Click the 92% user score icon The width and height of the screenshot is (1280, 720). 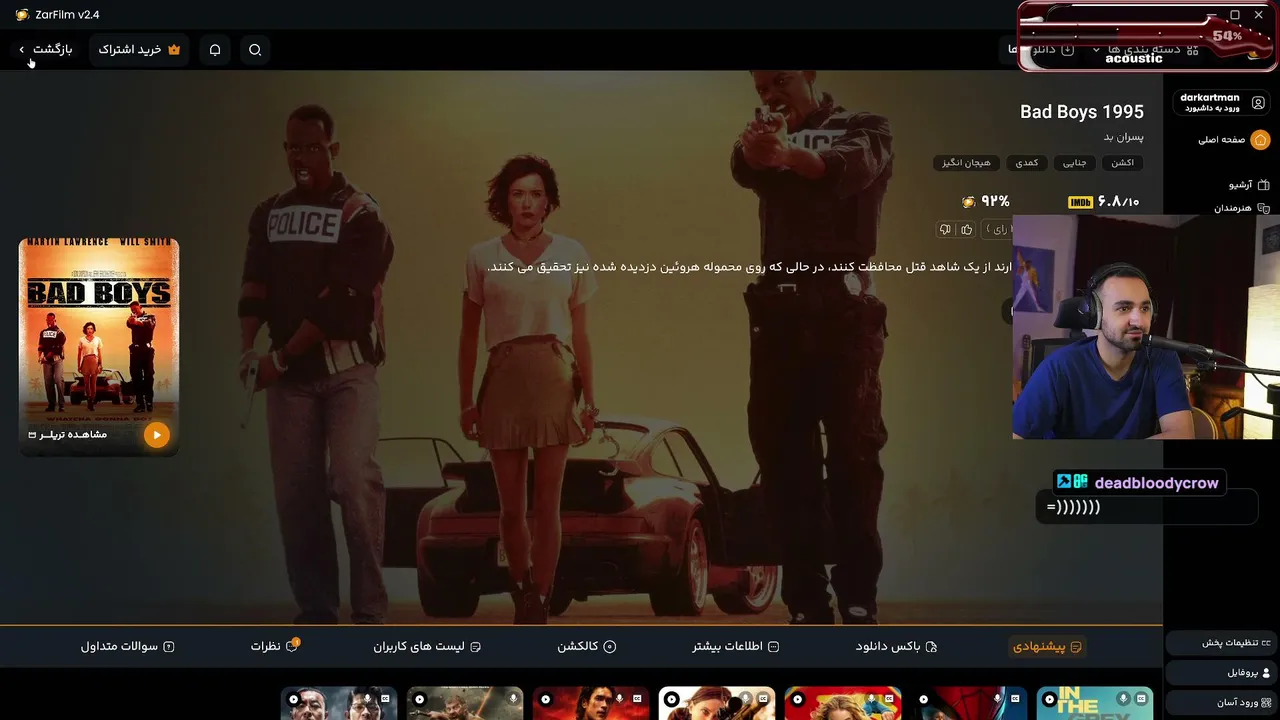click(968, 202)
